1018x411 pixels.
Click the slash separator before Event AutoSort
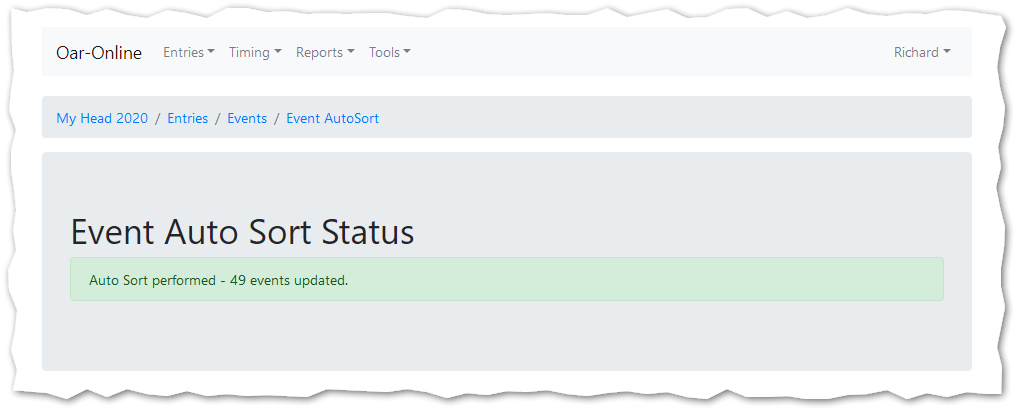coord(277,118)
